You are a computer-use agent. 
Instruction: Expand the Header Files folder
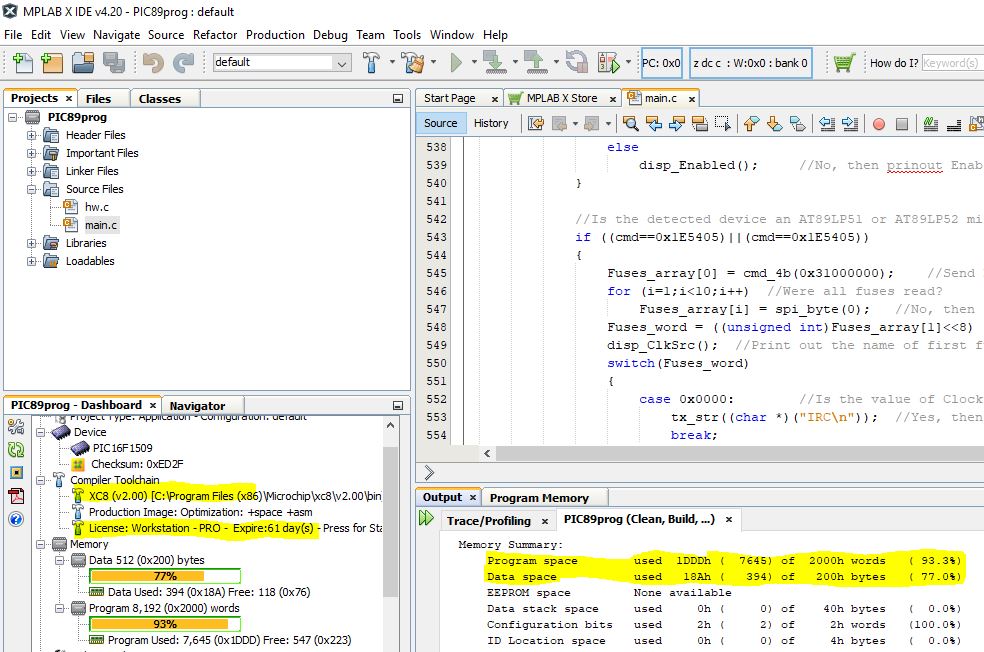31,135
